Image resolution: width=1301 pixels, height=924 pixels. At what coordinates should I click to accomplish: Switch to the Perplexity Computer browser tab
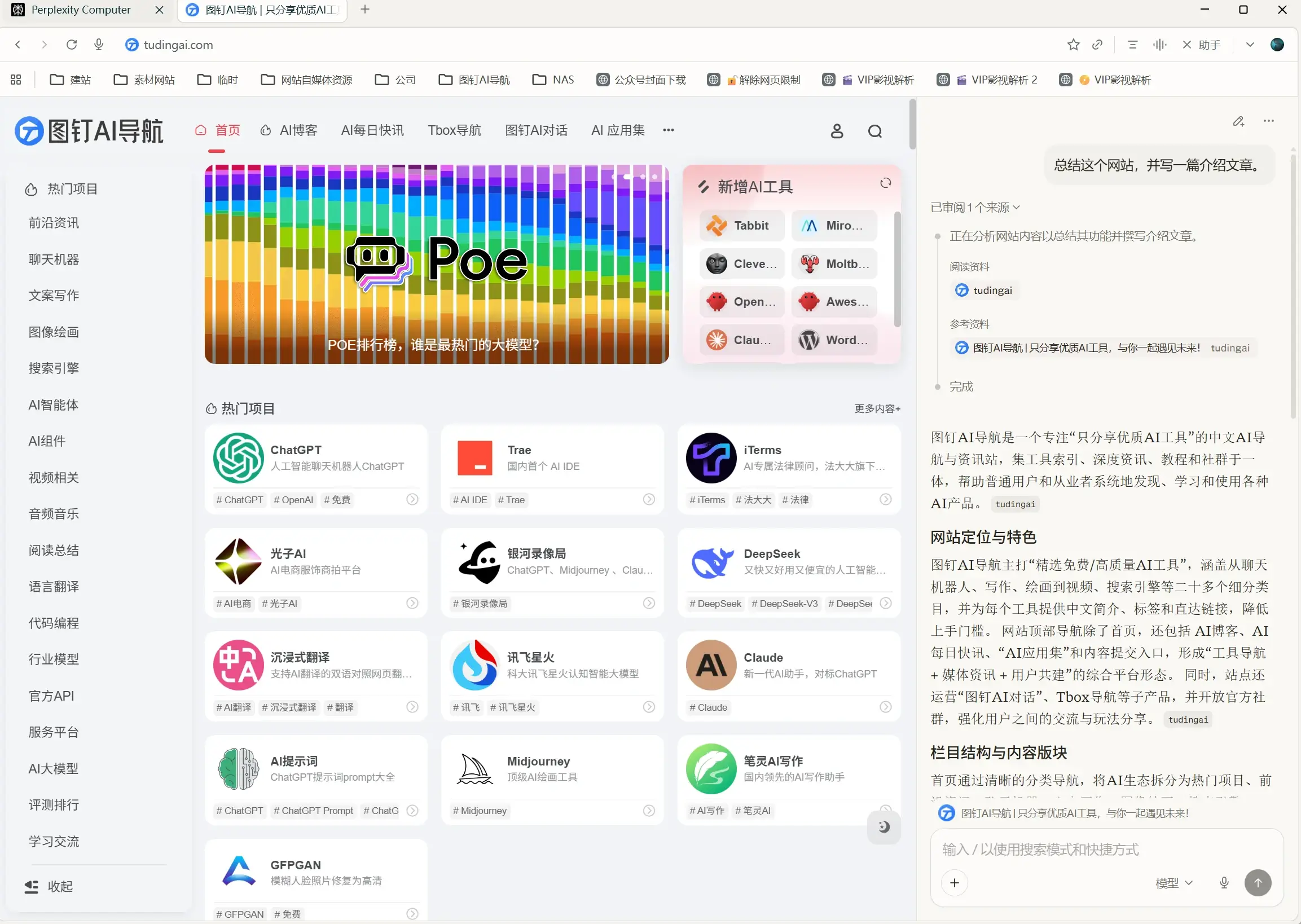point(81,10)
